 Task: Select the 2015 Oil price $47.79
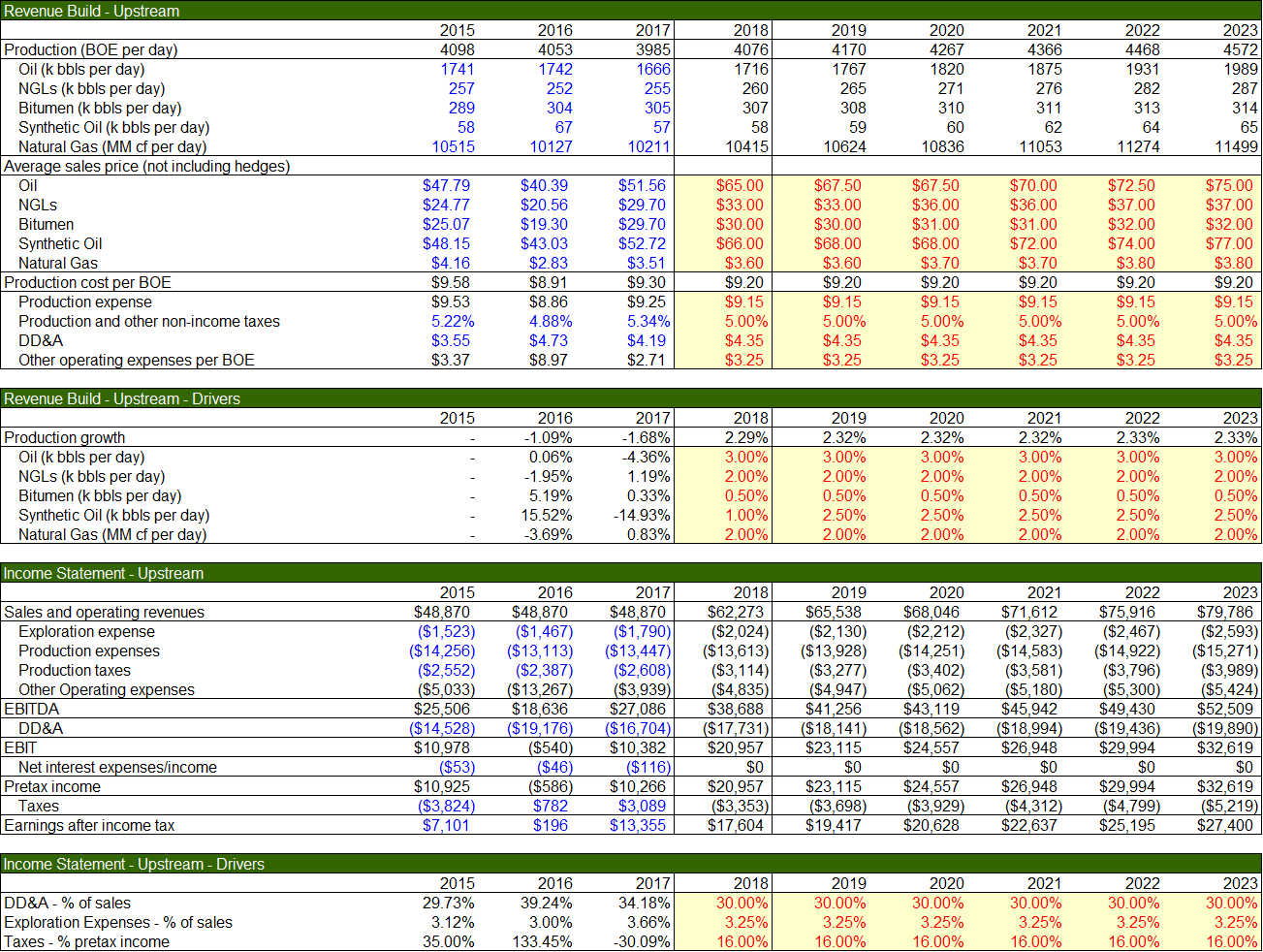click(x=446, y=185)
